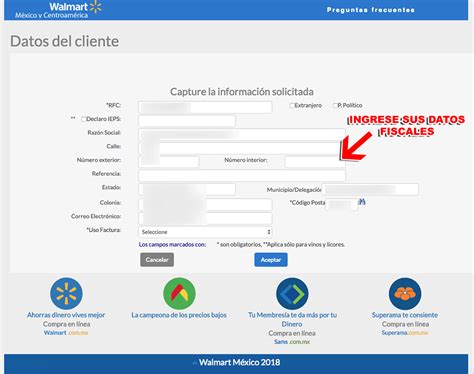Click the Walmart spark circular icon
Viewport: 474px width, 374px height.
[66, 294]
